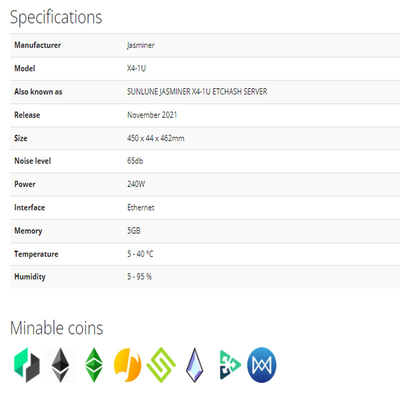Click the power value '240W'
The image size is (400, 400).
point(136,184)
